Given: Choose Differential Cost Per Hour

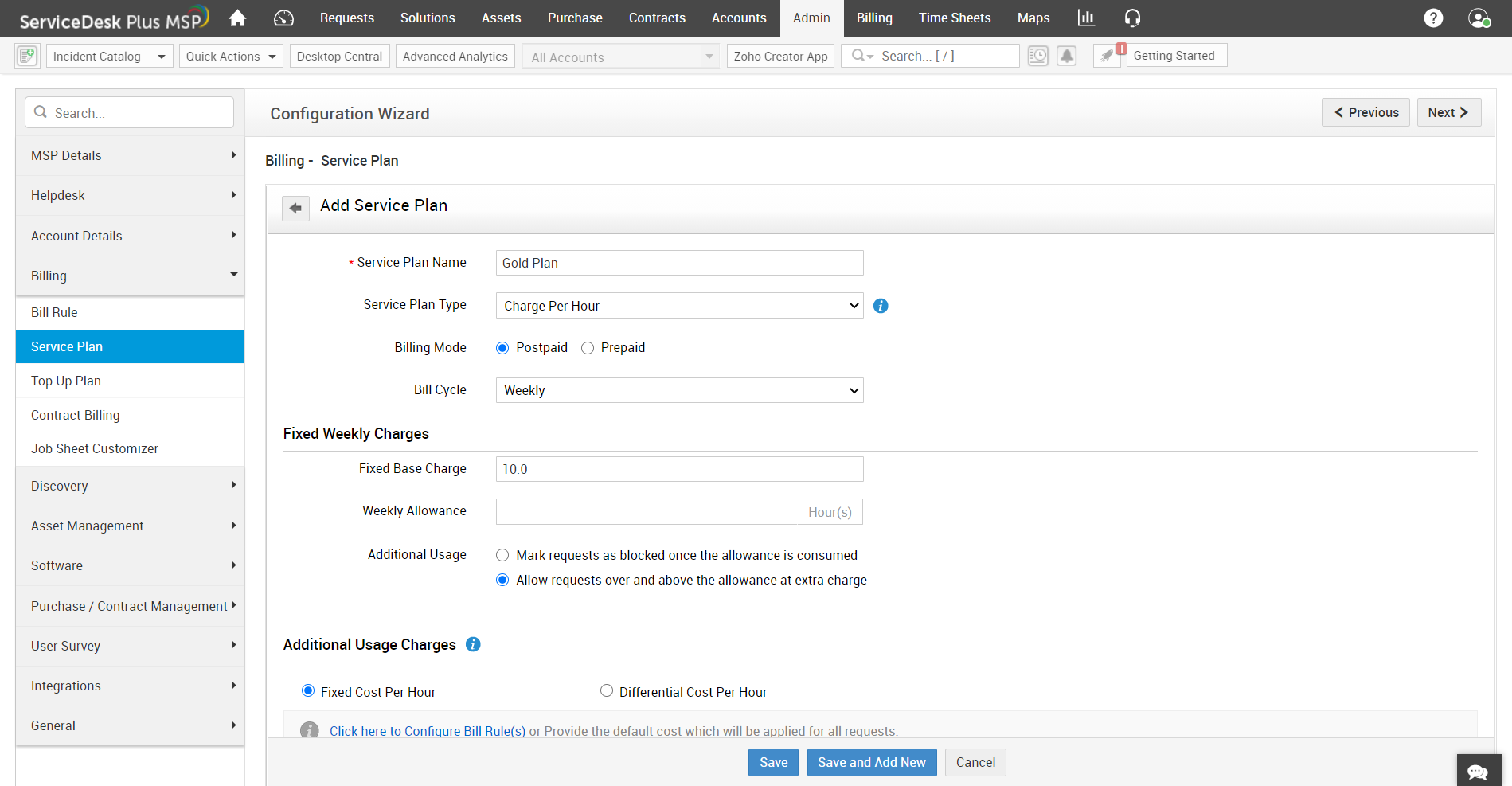Looking at the screenshot, I should 607,691.
